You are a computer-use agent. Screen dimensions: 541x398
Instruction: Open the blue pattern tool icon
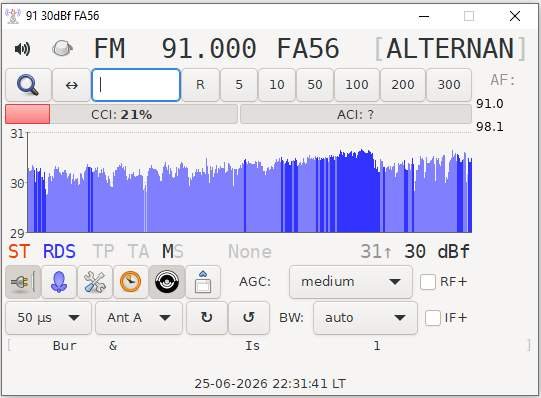pyautogui.click(x=59, y=282)
